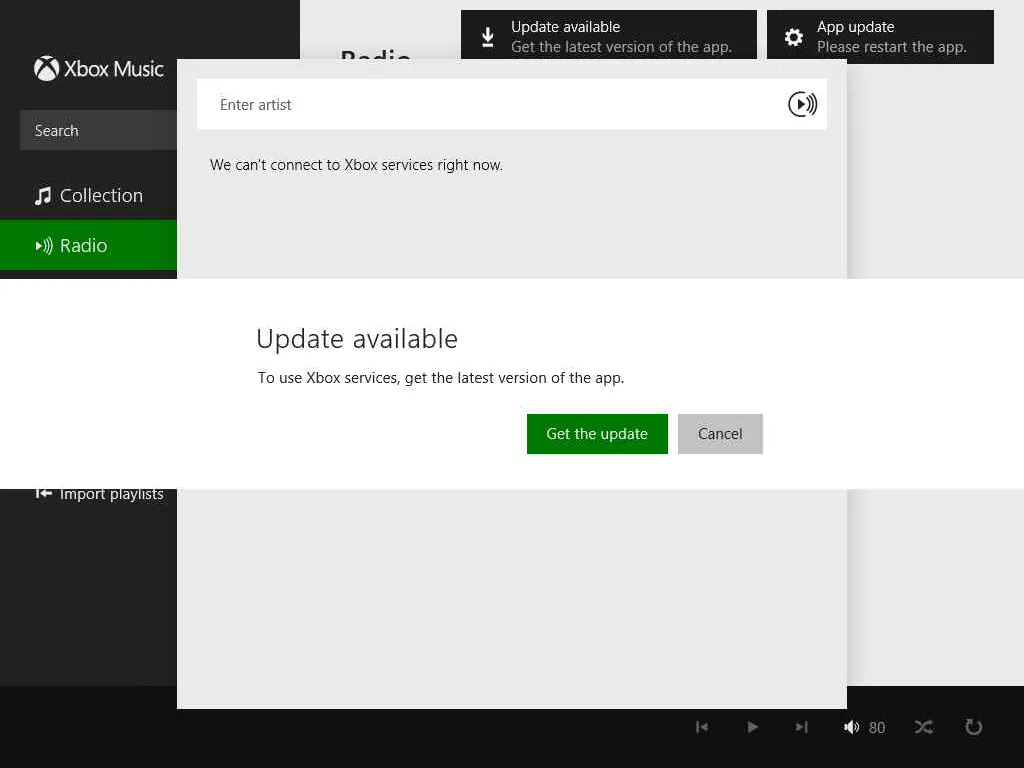The image size is (1024, 768).
Task: Start radio with the play-radio icon
Action: point(802,104)
